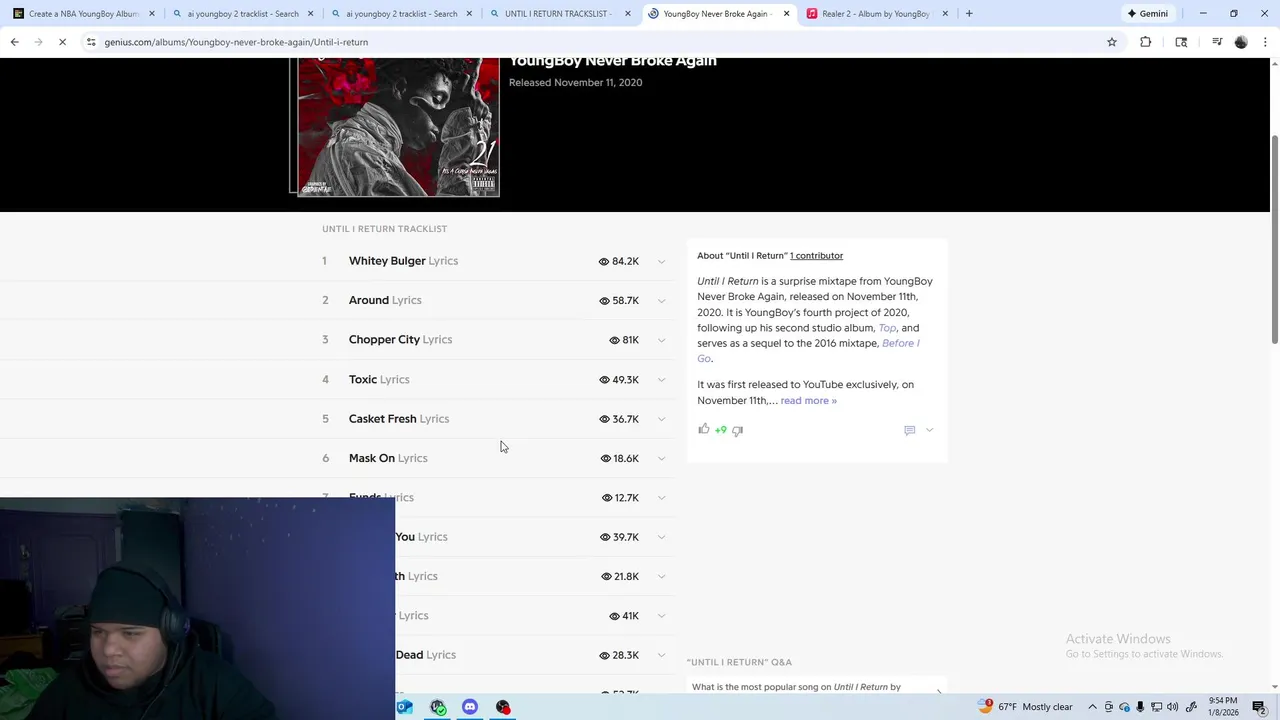Click the 41K view count
Viewport: 1280px width, 720px height.
click(624, 616)
